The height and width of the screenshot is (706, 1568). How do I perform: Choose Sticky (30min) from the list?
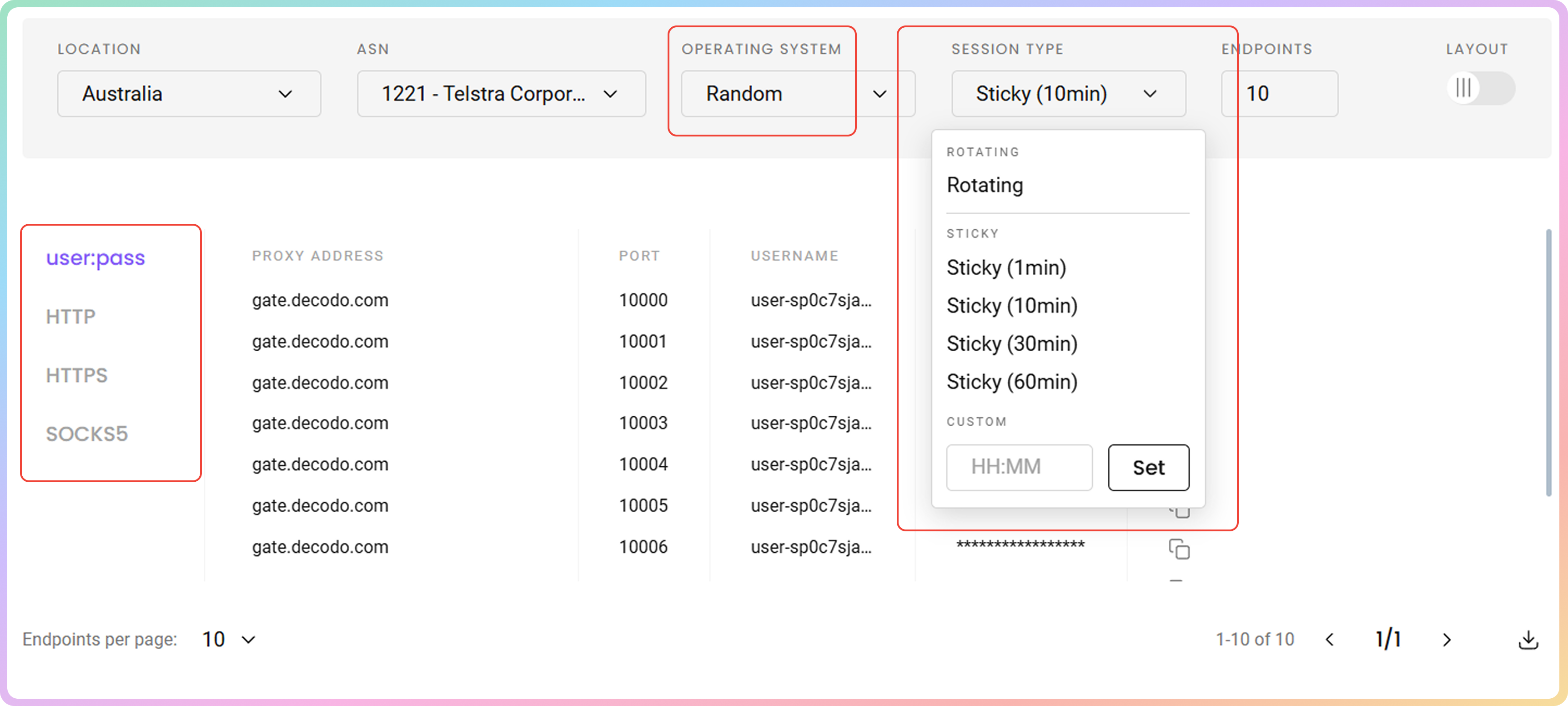(1012, 343)
